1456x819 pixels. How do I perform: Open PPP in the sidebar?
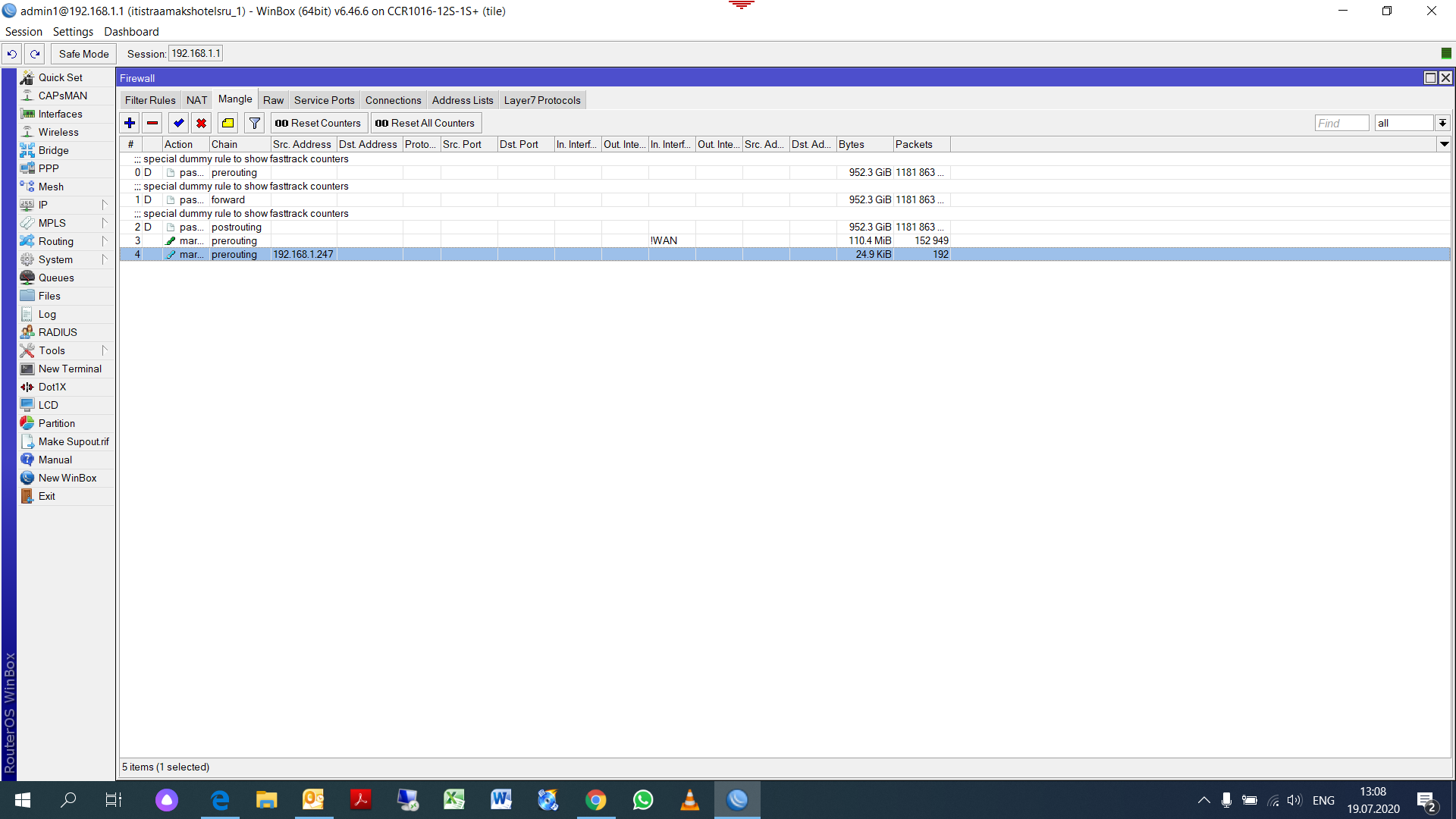tap(66, 168)
